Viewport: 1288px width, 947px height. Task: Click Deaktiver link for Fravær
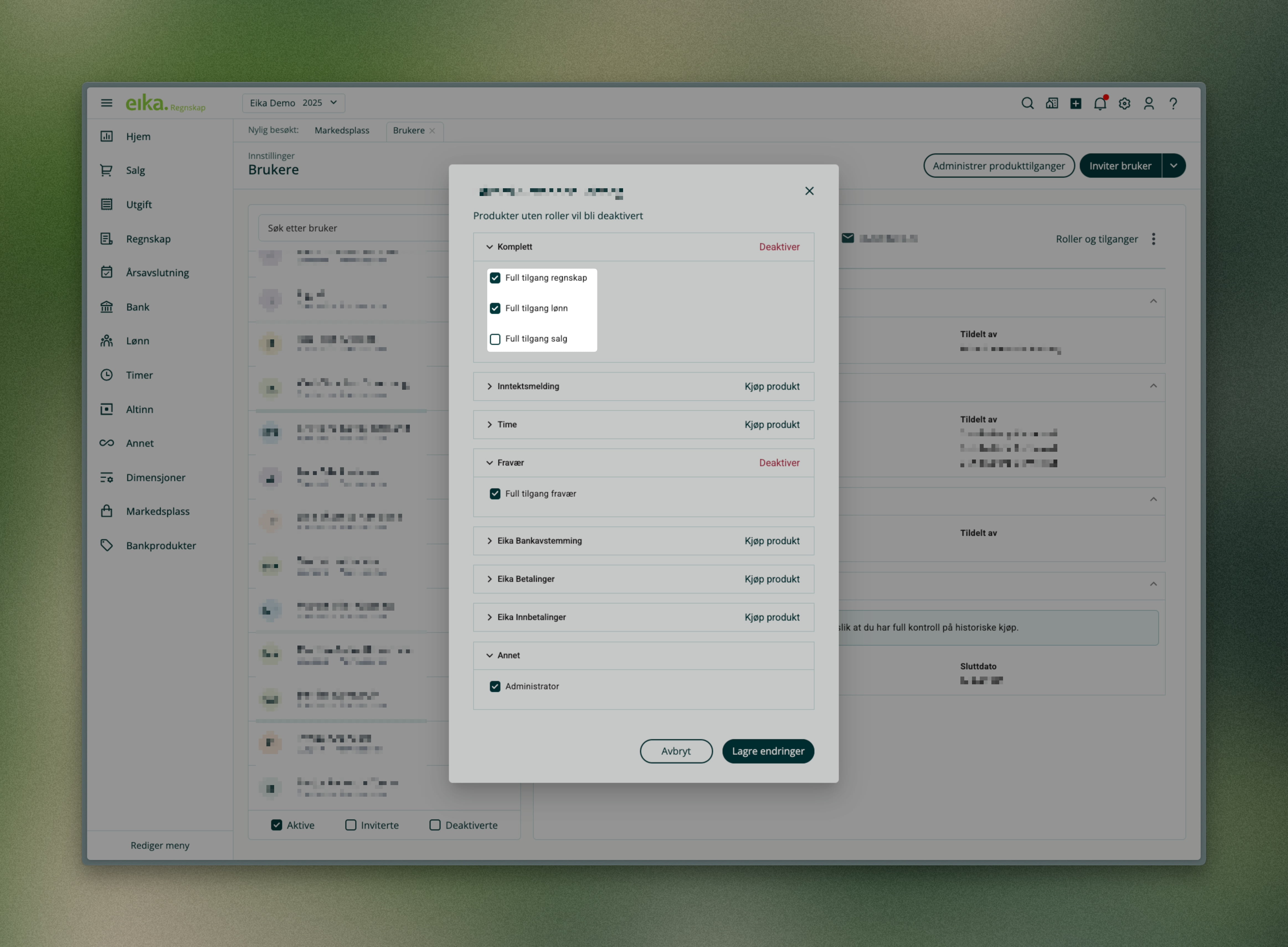click(779, 463)
